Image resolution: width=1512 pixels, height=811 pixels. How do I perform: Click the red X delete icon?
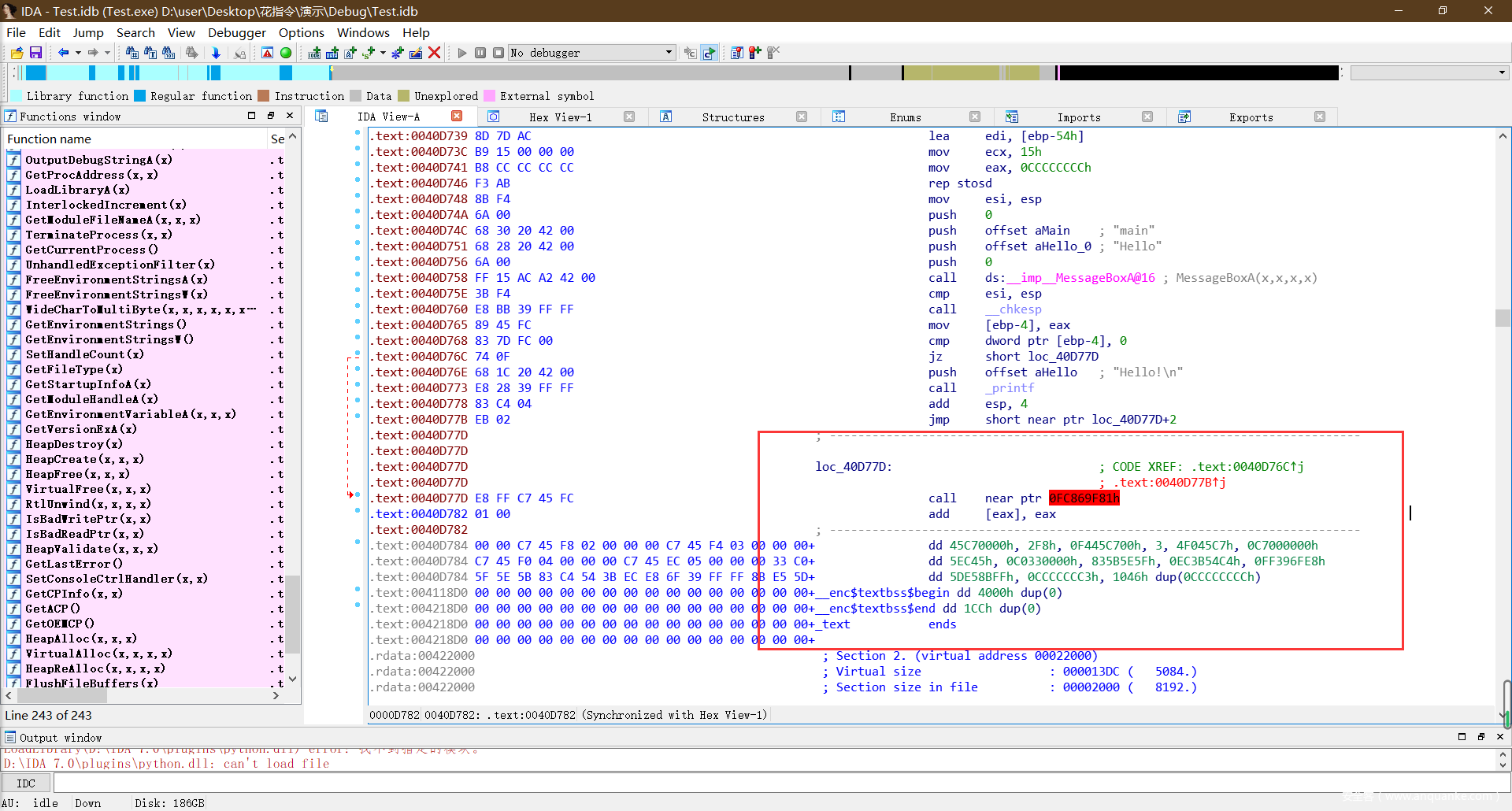coord(434,53)
